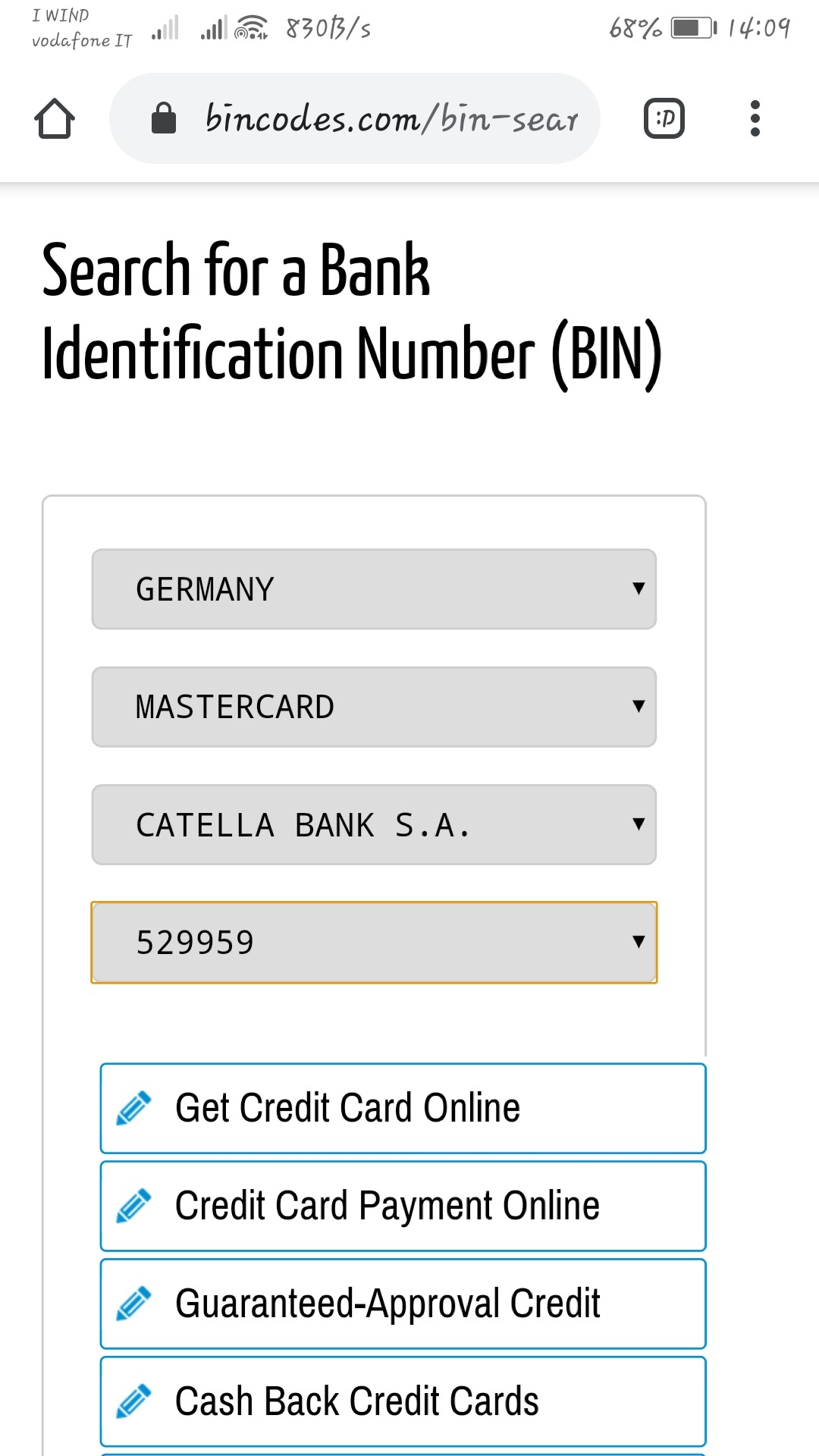Open the GERMANY country dropdown
Screen dimensions: 819x1456
tap(374, 589)
